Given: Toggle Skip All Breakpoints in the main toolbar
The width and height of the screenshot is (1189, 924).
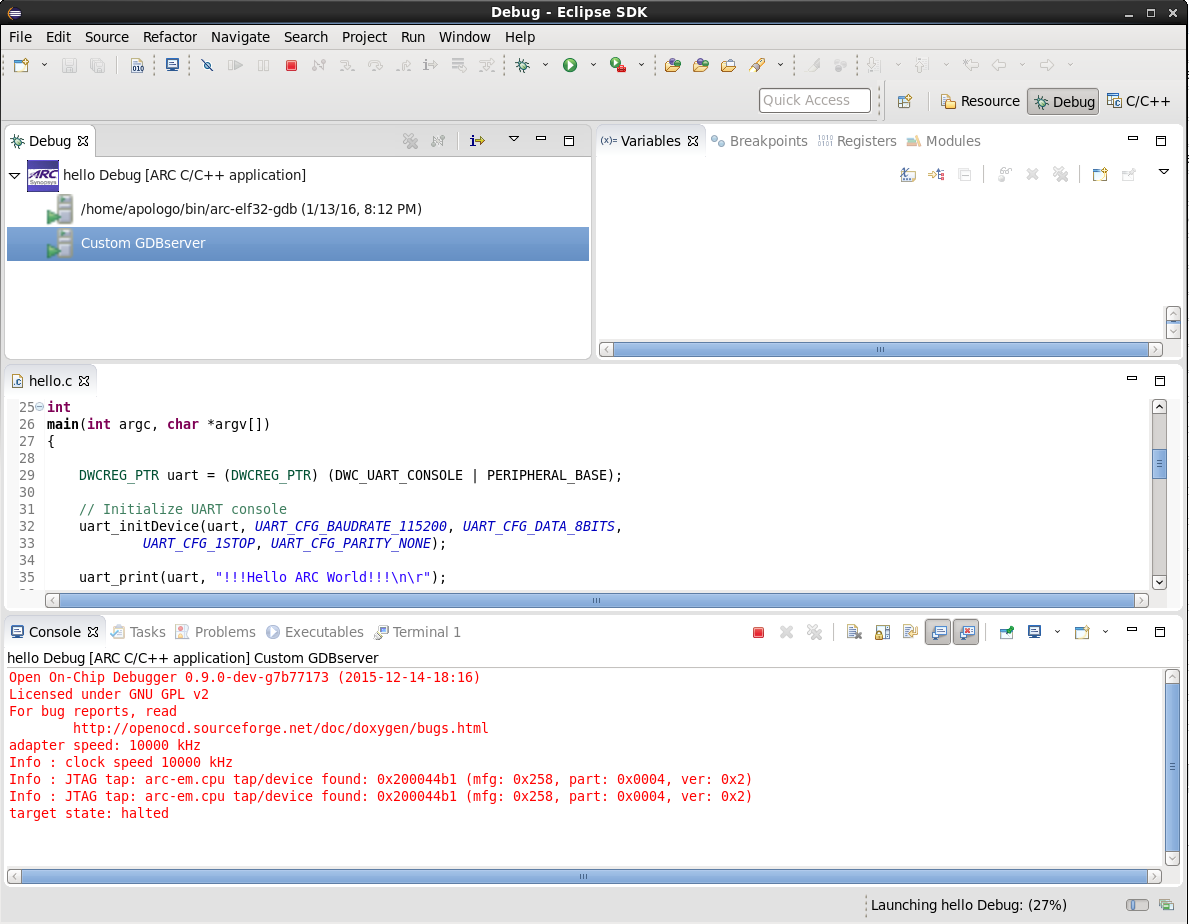Looking at the screenshot, I should click(x=207, y=65).
